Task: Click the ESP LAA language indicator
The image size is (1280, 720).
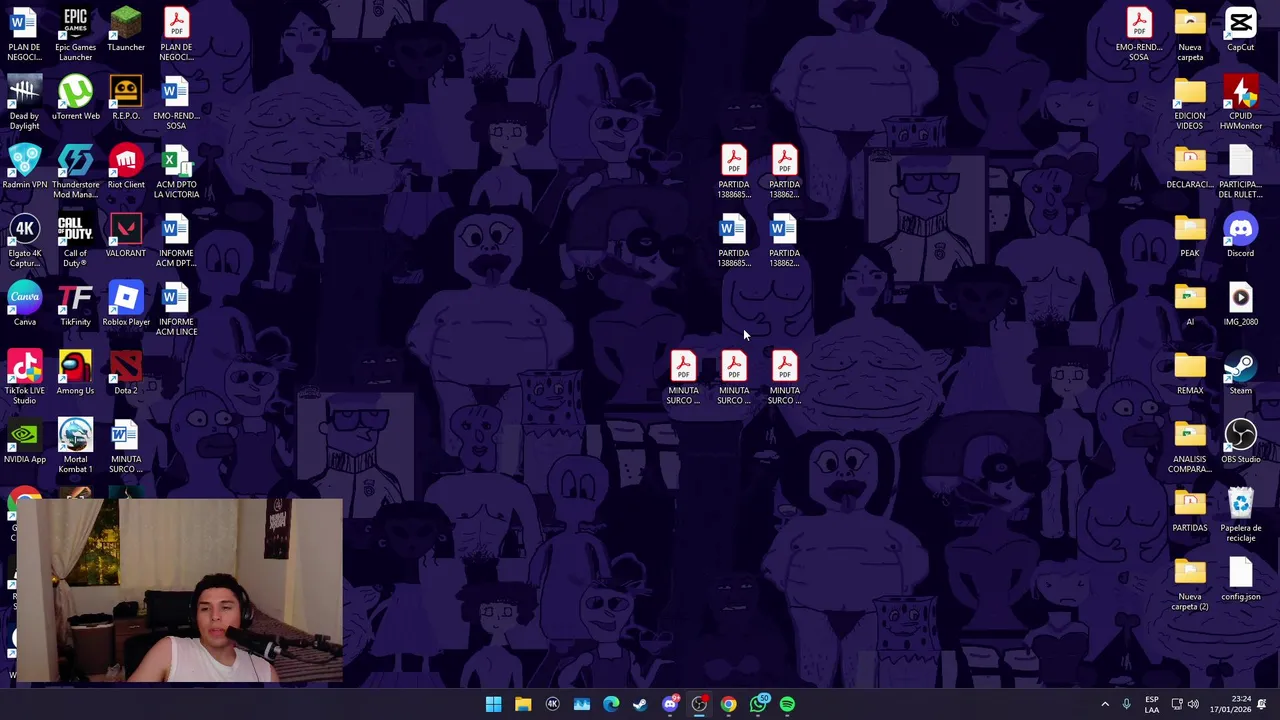Action: [x=1152, y=704]
